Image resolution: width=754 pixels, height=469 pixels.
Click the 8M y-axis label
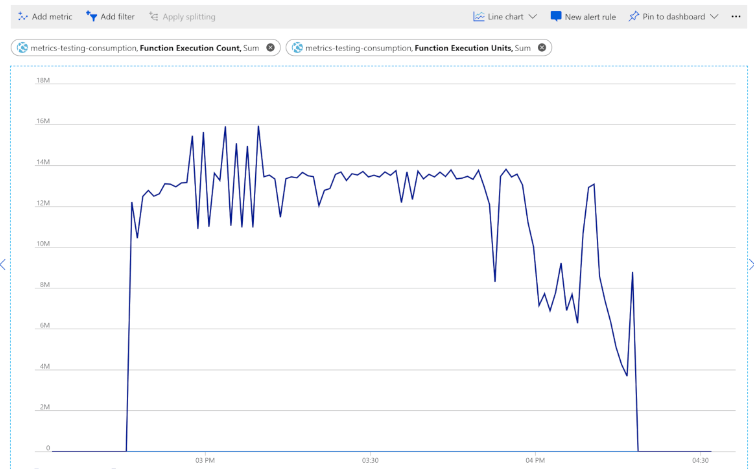point(45,284)
